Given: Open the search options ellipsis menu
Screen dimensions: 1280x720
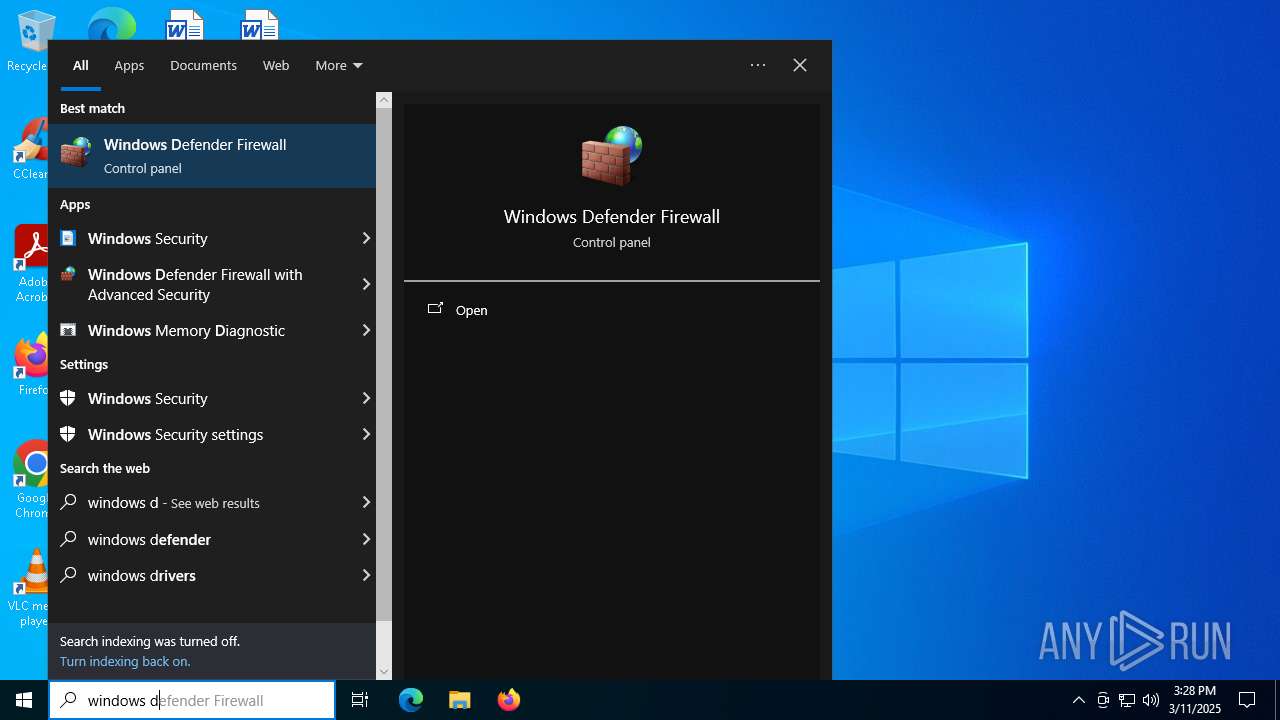Looking at the screenshot, I should 758,65.
